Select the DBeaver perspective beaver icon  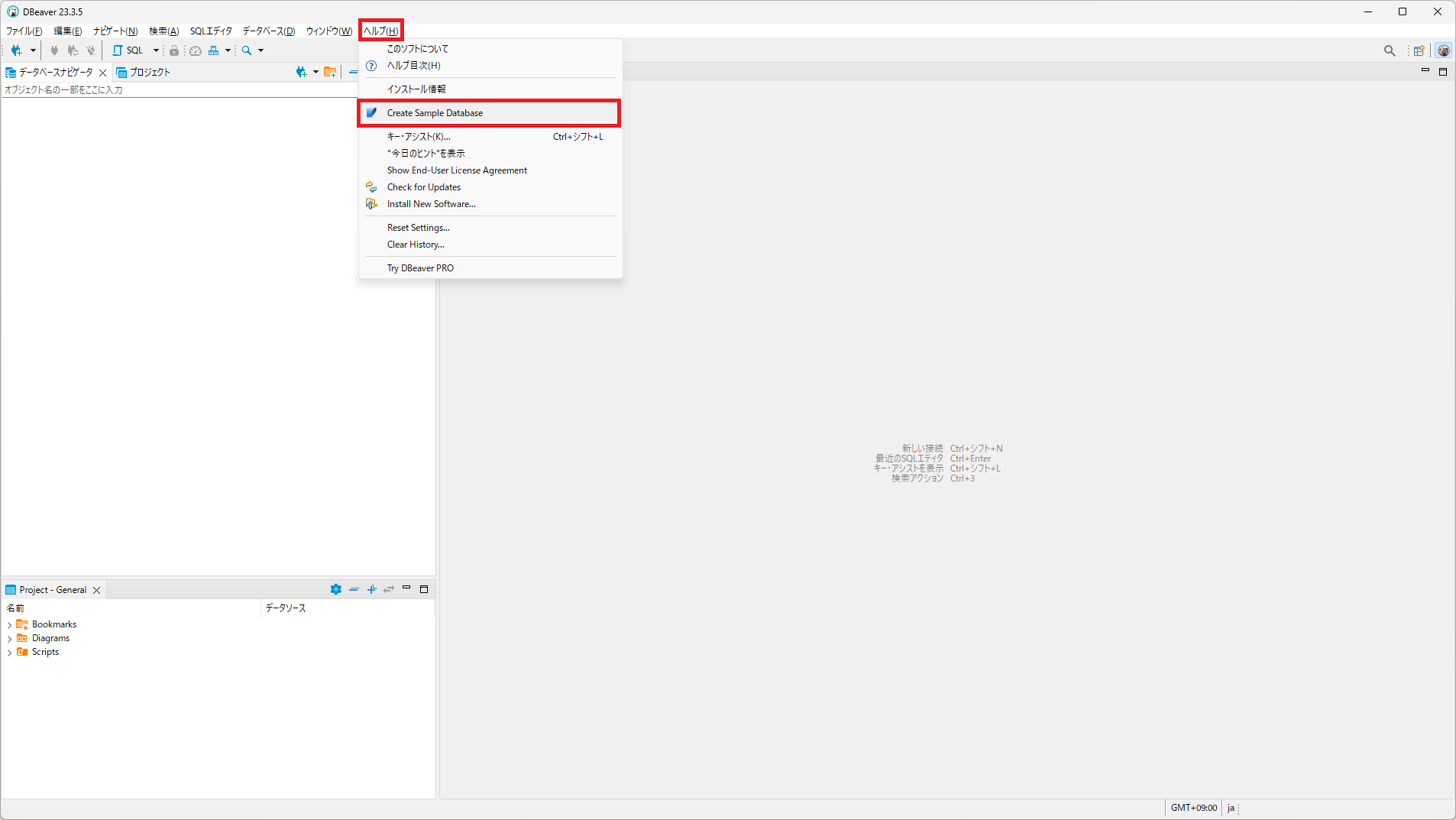[x=1443, y=50]
